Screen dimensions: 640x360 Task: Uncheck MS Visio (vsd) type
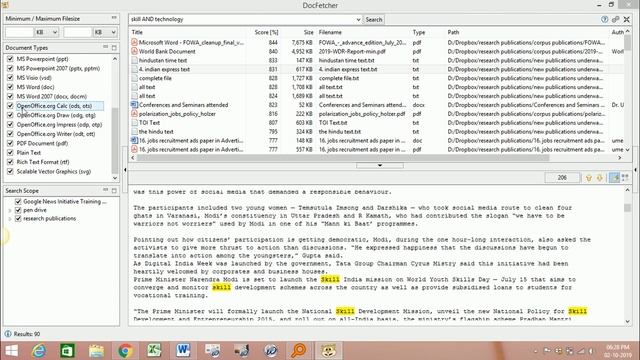[x=10, y=78]
